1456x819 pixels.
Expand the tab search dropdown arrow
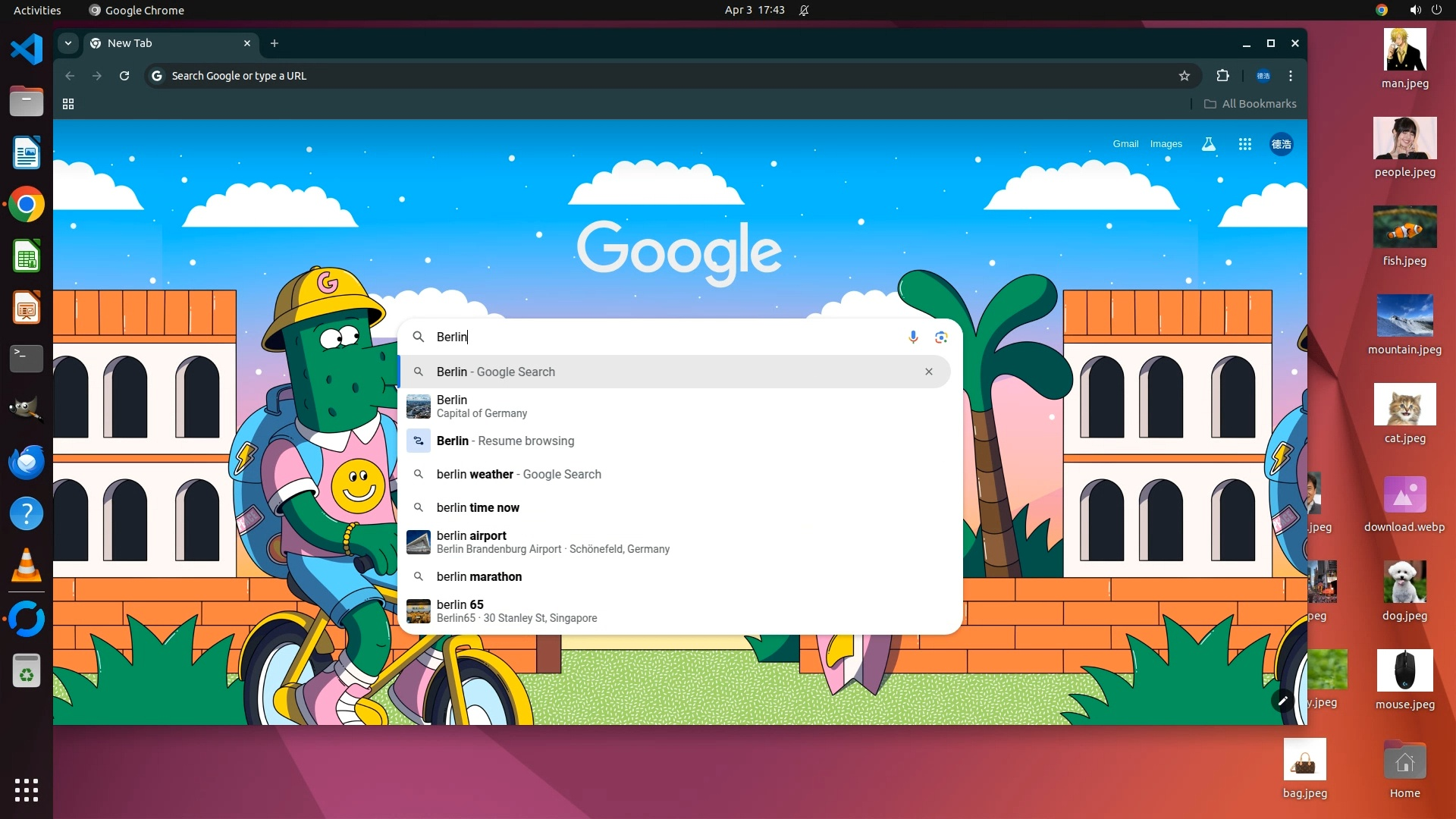click(x=68, y=43)
